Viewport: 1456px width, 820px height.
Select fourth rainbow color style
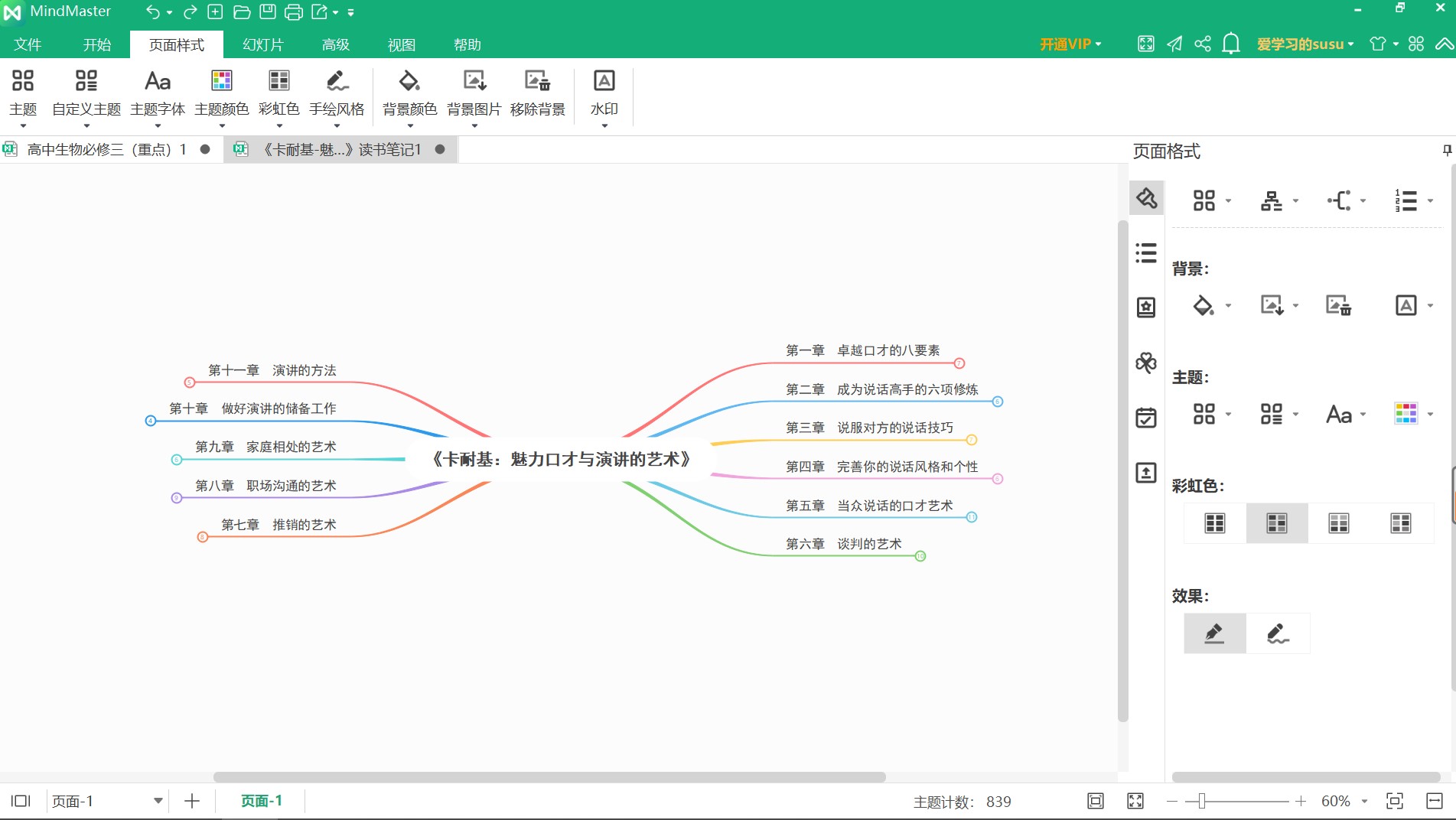pyautogui.click(x=1401, y=523)
